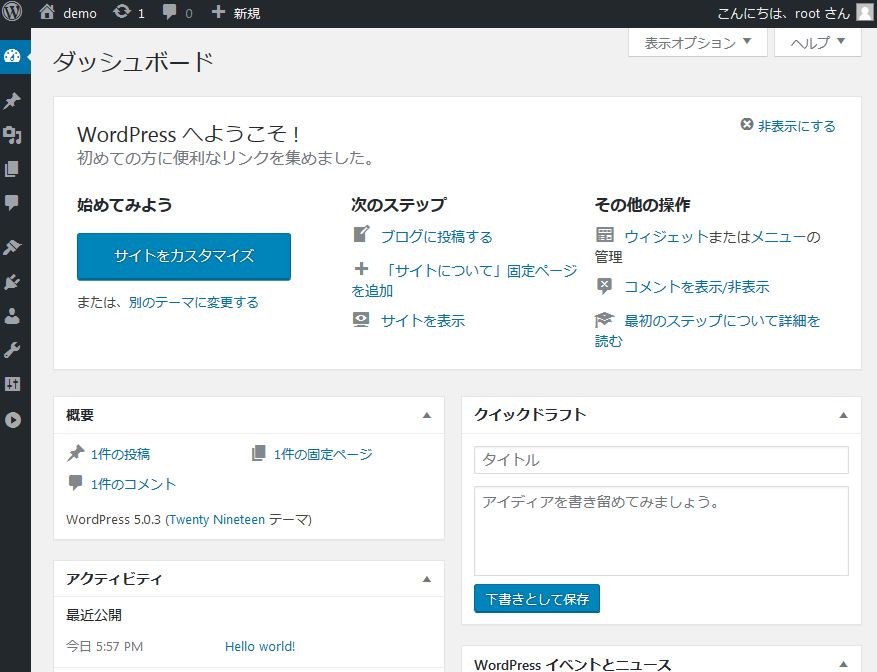Screen dimensions: 877x672
Task: Open Users person icon in sidebar
Action: 12,316
